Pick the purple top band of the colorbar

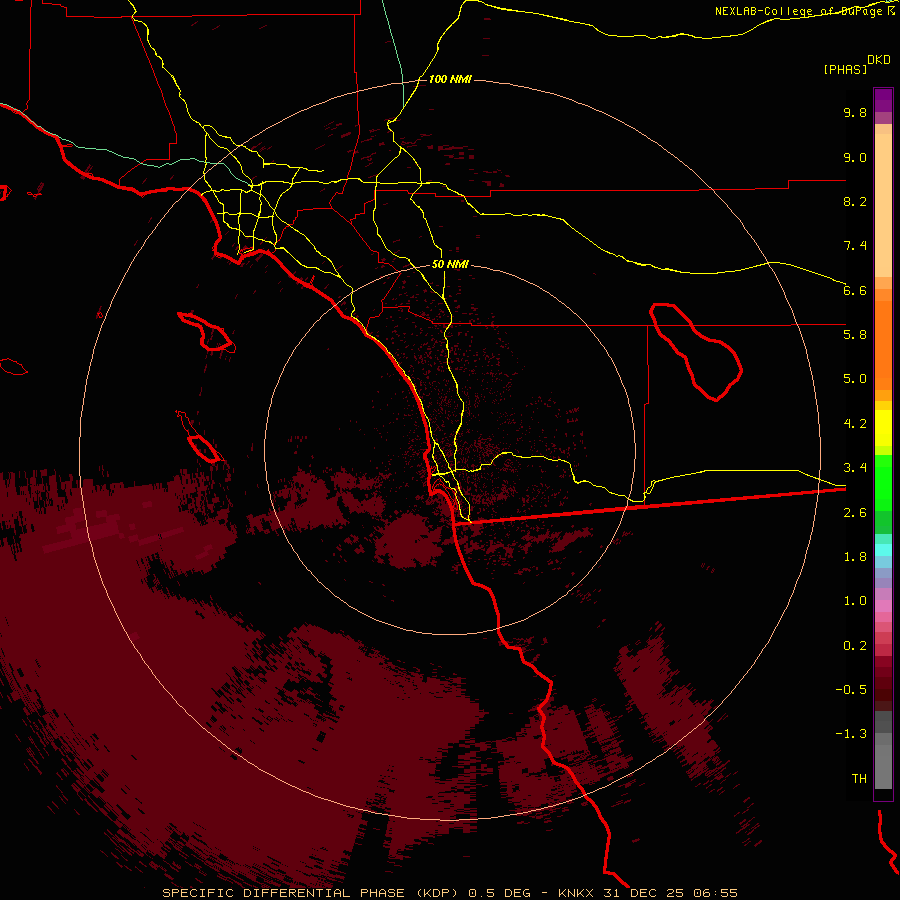click(x=883, y=100)
